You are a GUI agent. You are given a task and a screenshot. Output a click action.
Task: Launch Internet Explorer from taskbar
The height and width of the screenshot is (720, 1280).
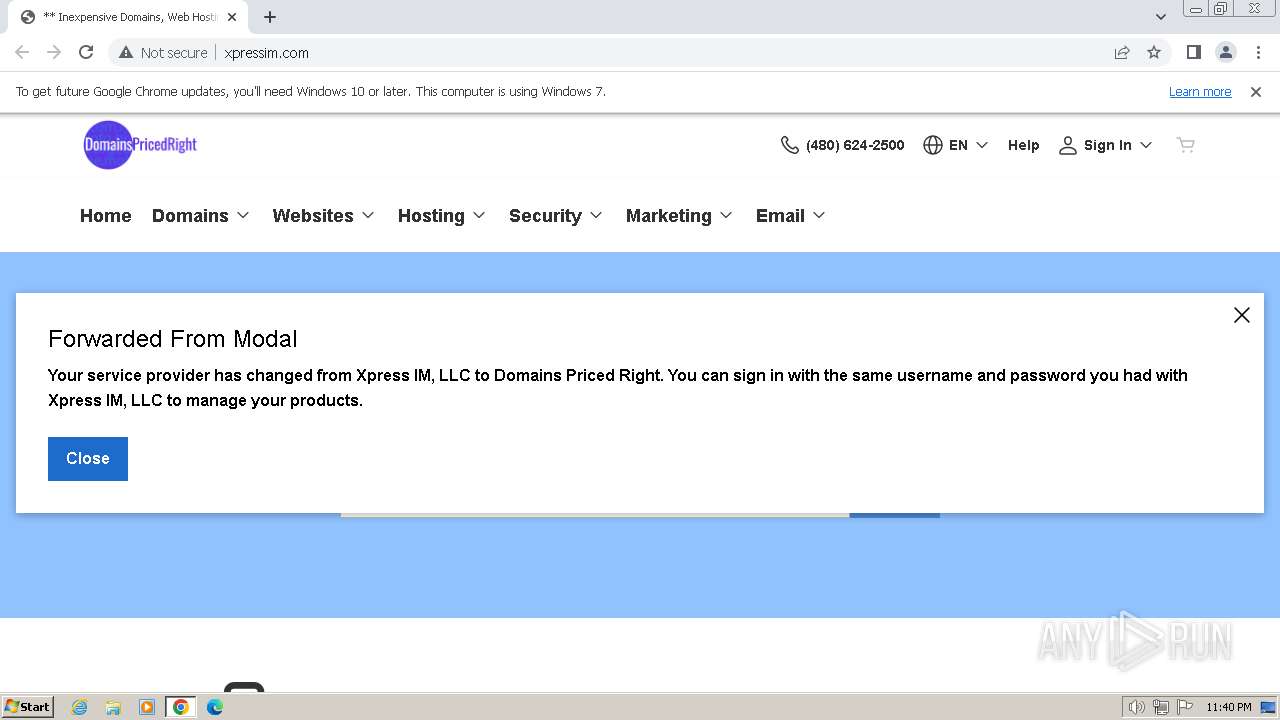(x=80, y=707)
